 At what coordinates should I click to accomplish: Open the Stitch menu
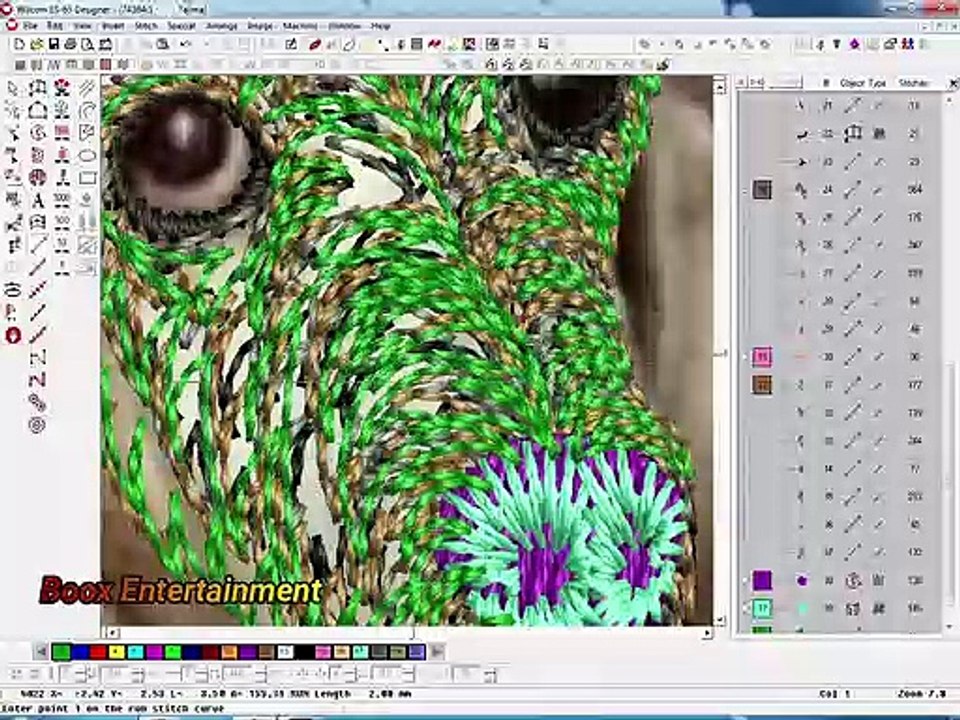coord(146,26)
